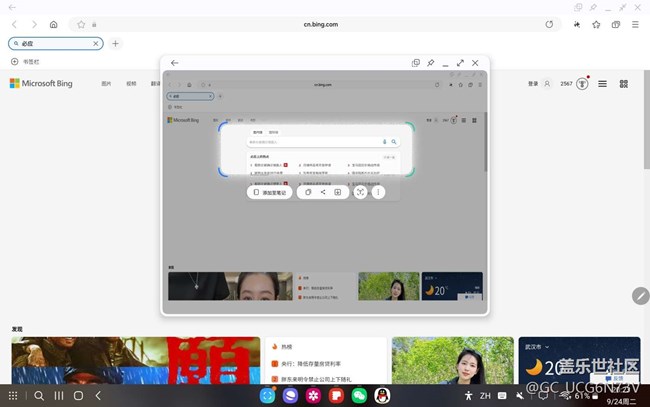The image size is (650, 407).
Task: Open new tab with plus button
Action: (x=115, y=44)
